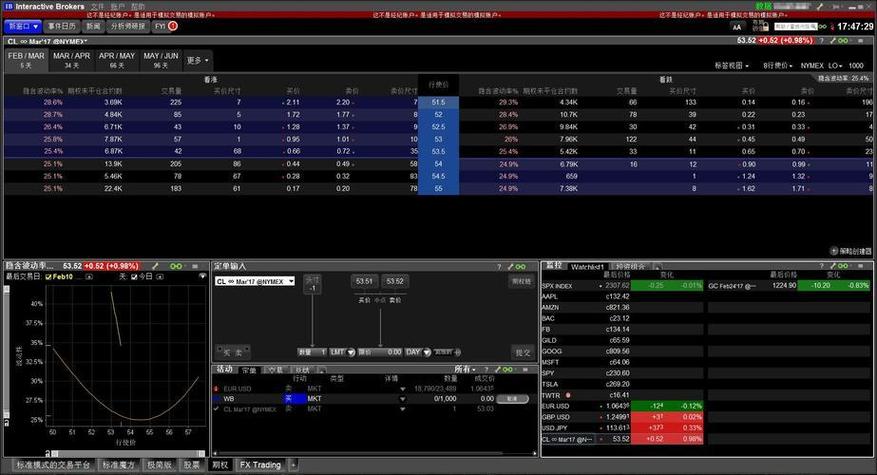This screenshot has height=475, width=877.
Task: Select the MAR / APR expiry tab
Action: [x=72, y=60]
